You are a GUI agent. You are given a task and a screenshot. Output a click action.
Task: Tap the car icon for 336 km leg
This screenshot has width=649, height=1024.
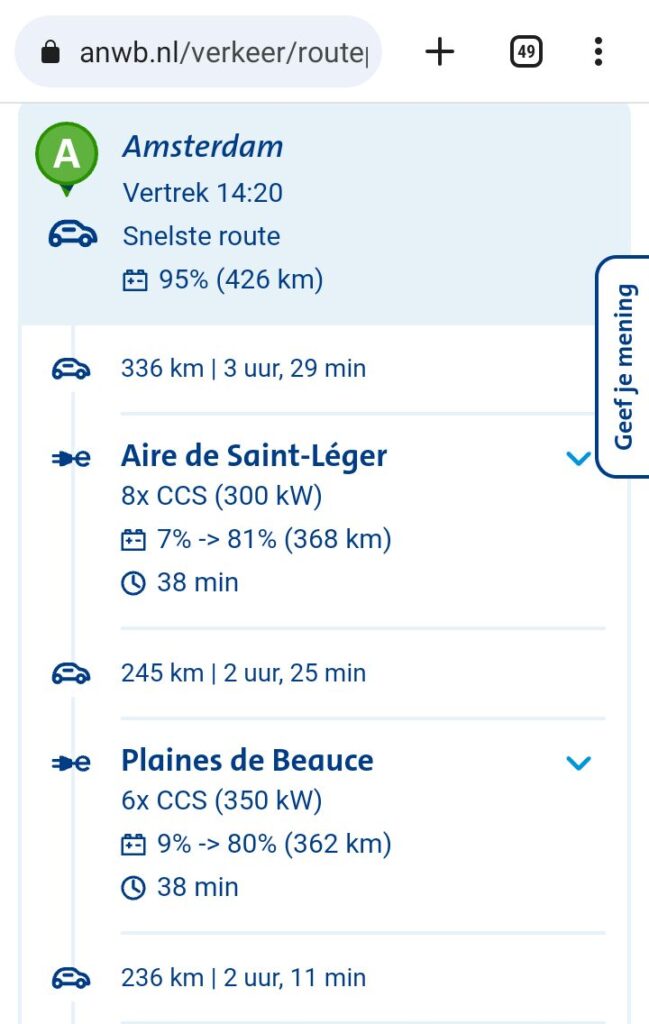pyautogui.click(x=71, y=369)
